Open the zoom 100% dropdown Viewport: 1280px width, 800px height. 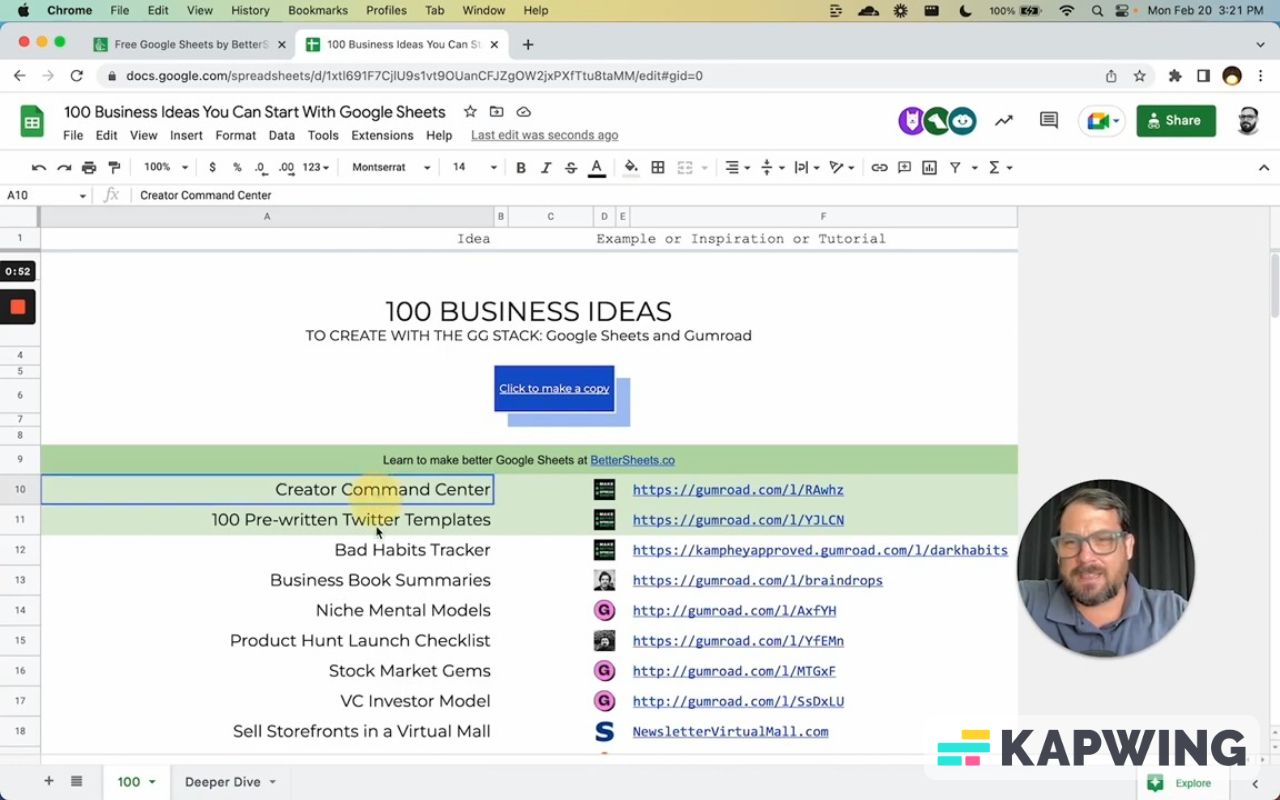165,168
